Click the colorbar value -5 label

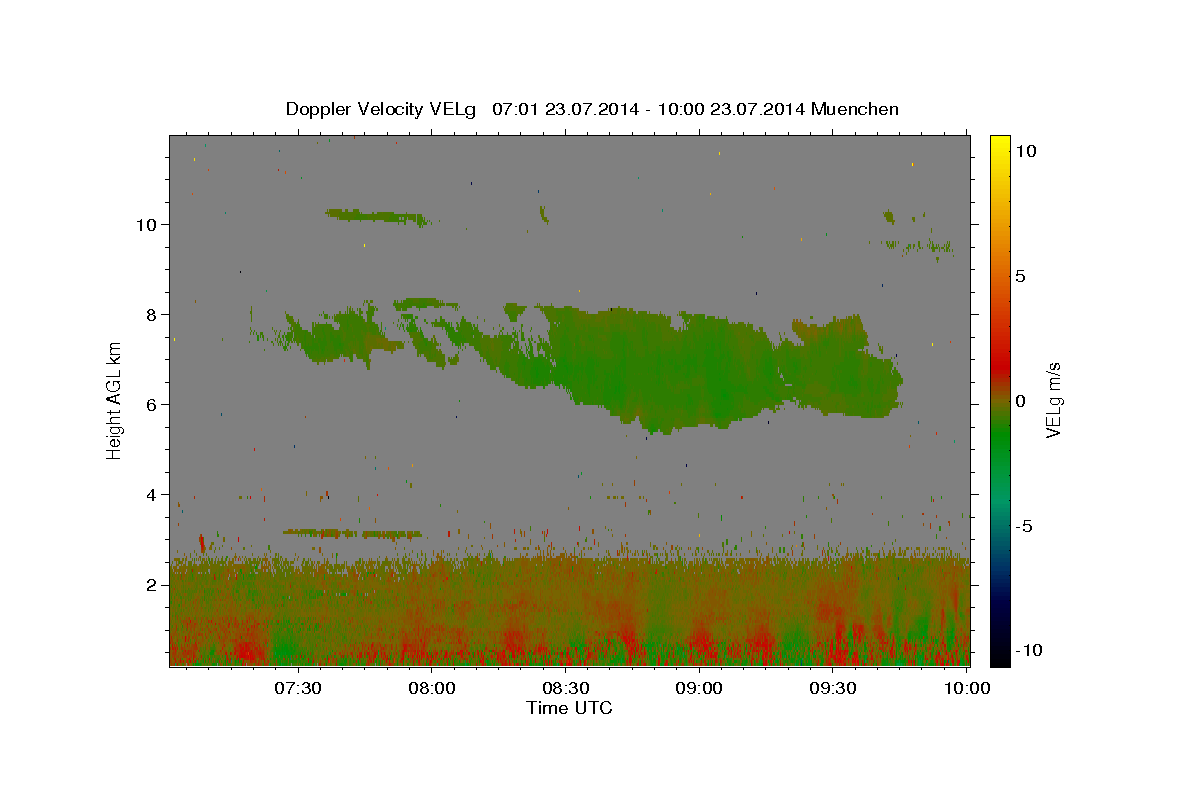point(1024,526)
